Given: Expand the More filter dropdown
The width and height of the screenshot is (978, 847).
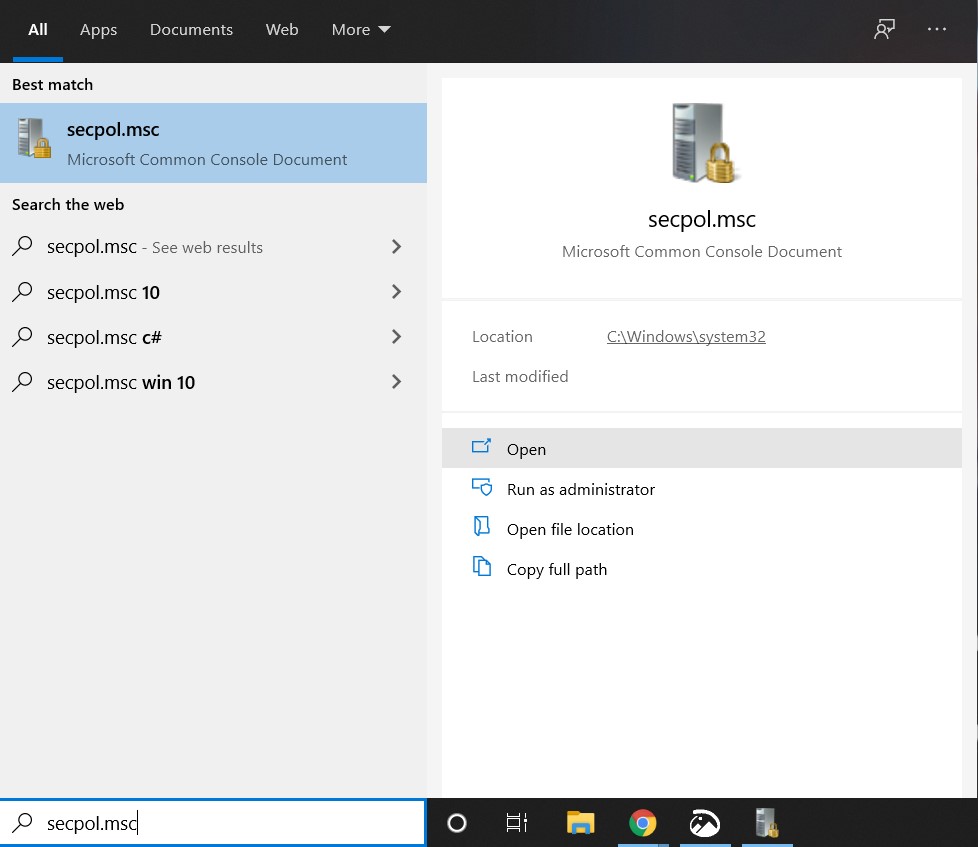Looking at the screenshot, I should 361,30.
